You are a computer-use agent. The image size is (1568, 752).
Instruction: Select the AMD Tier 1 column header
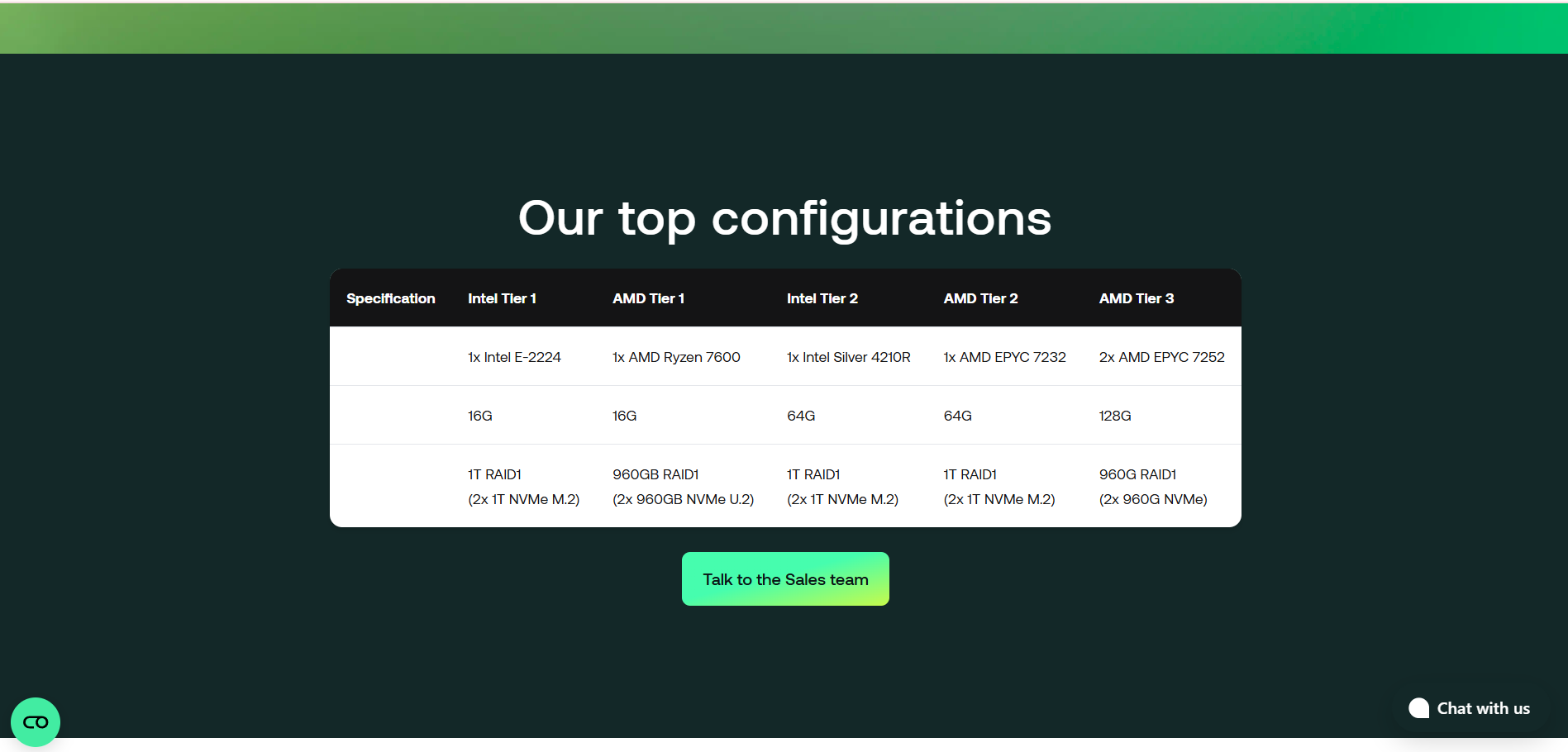click(648, 298)
